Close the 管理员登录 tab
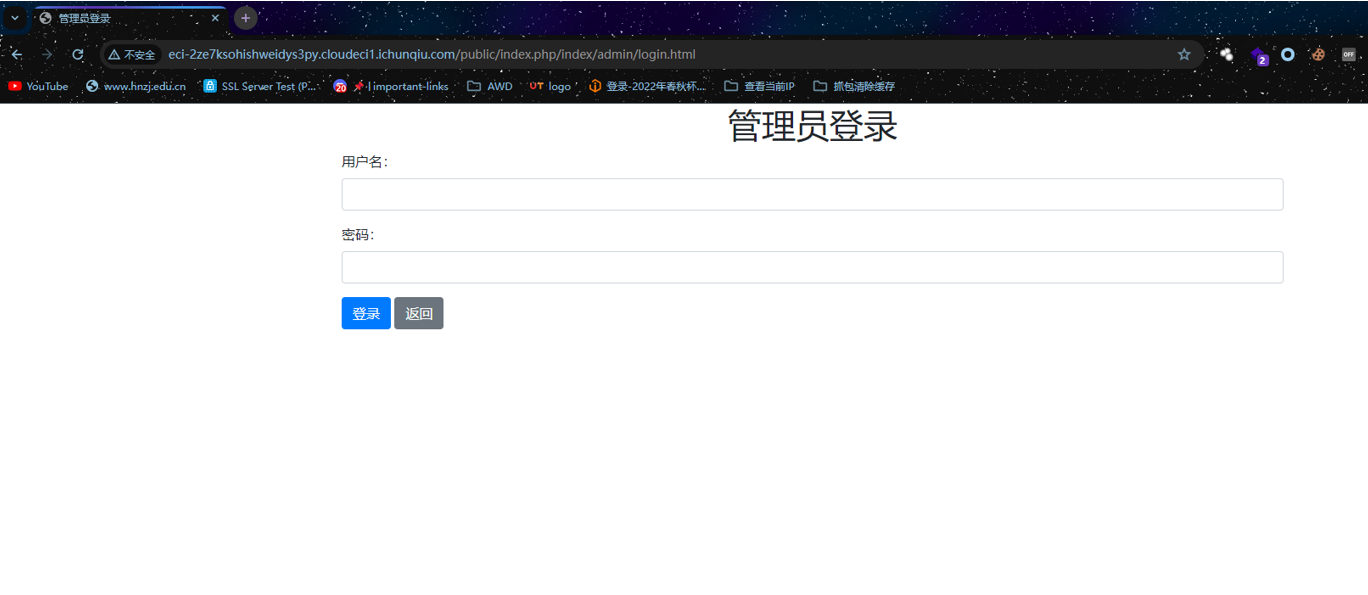This screenshot has height=595, width=1368. 215,18
